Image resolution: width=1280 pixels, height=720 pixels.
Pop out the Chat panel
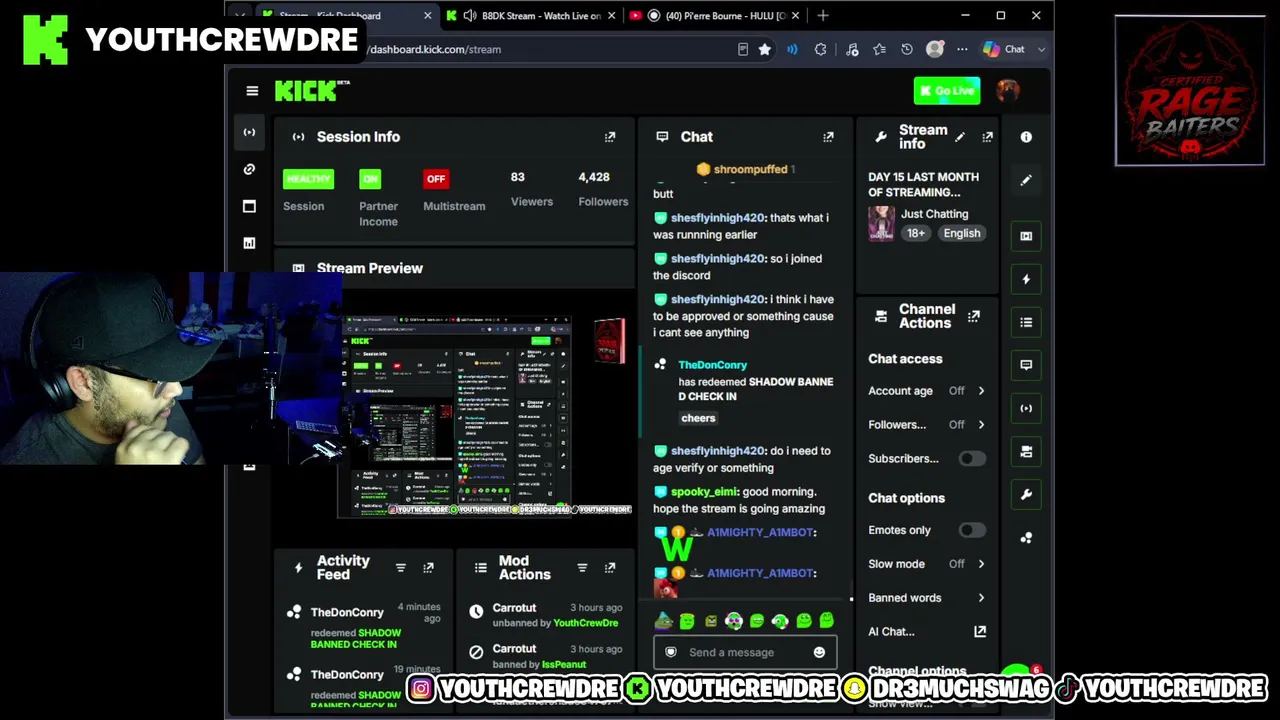pos(828,137)
